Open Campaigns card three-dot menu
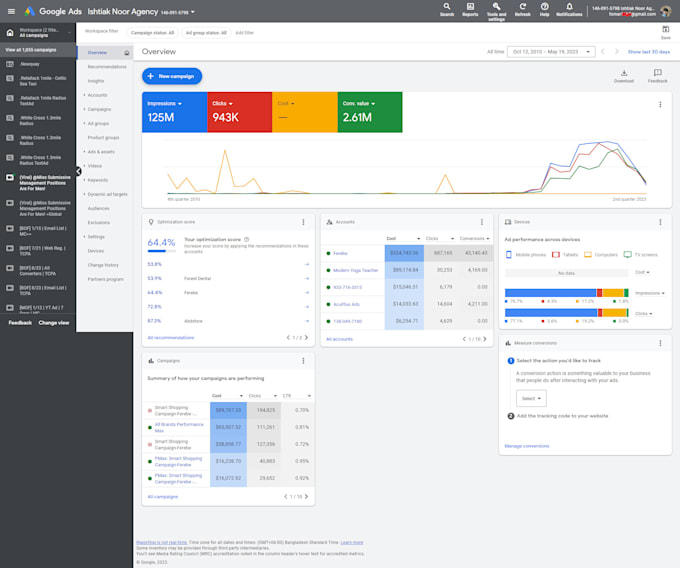The width and height of the screenshot is (680, 568). coord(303,361)
